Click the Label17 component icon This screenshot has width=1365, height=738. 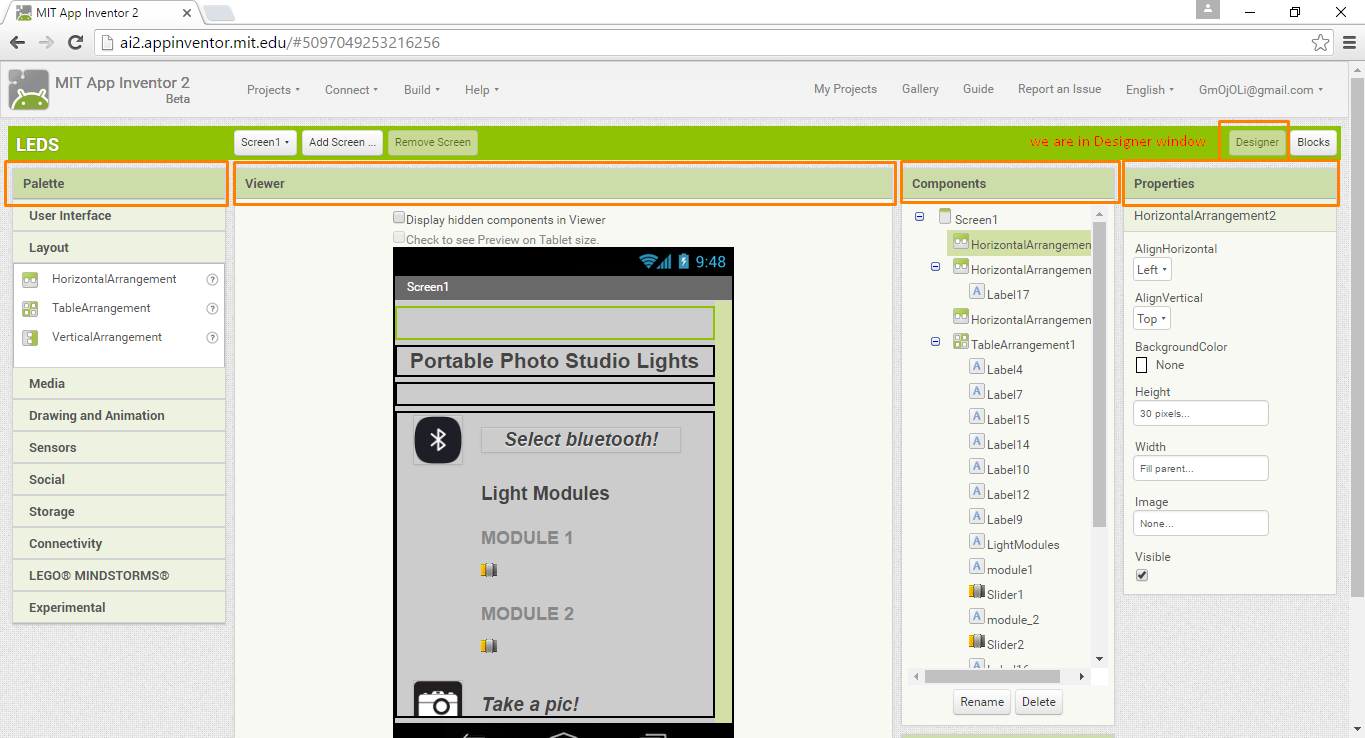click(x=977, y=292)
